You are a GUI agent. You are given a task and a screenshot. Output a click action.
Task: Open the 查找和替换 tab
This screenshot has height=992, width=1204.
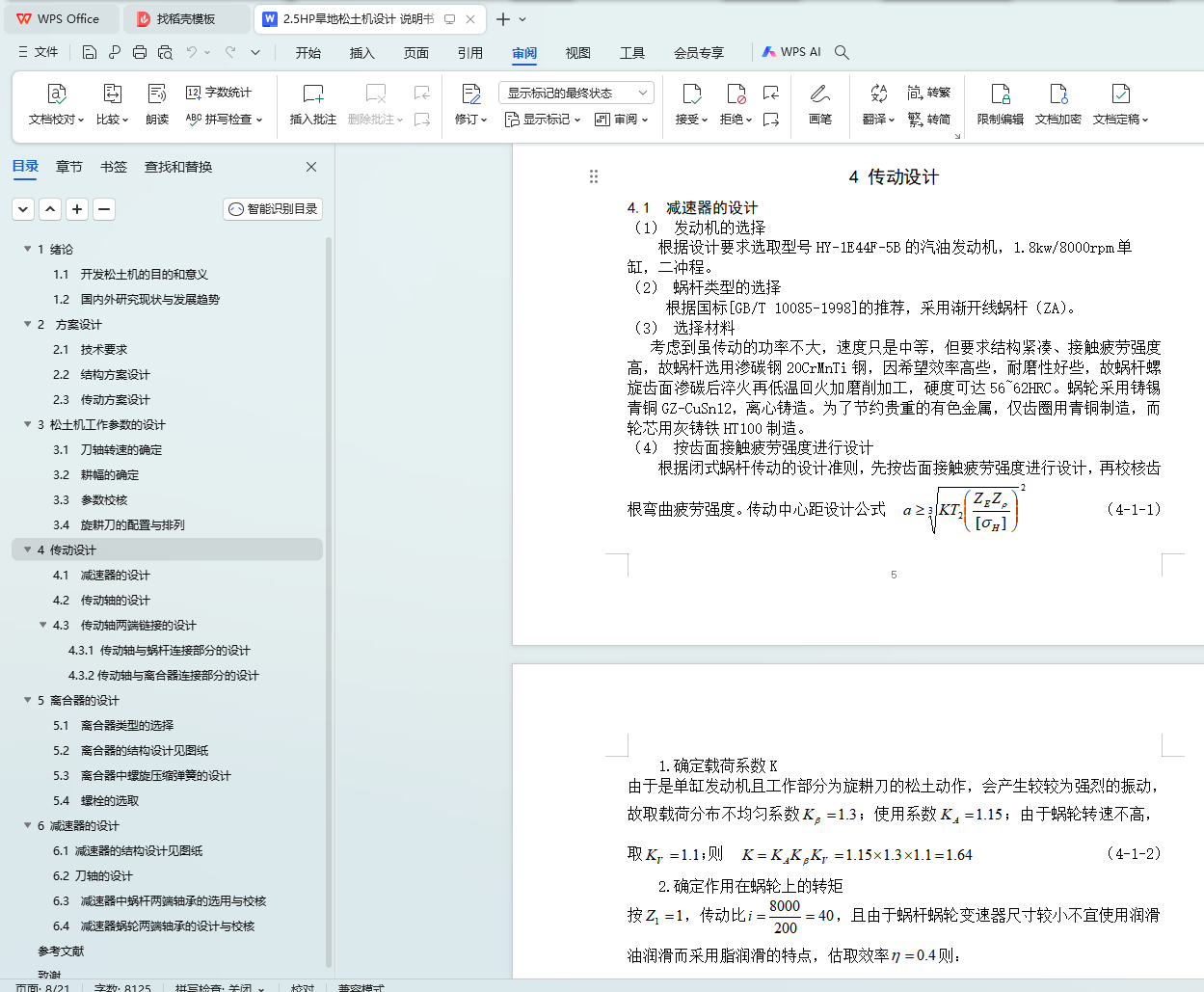click(178, 167)
